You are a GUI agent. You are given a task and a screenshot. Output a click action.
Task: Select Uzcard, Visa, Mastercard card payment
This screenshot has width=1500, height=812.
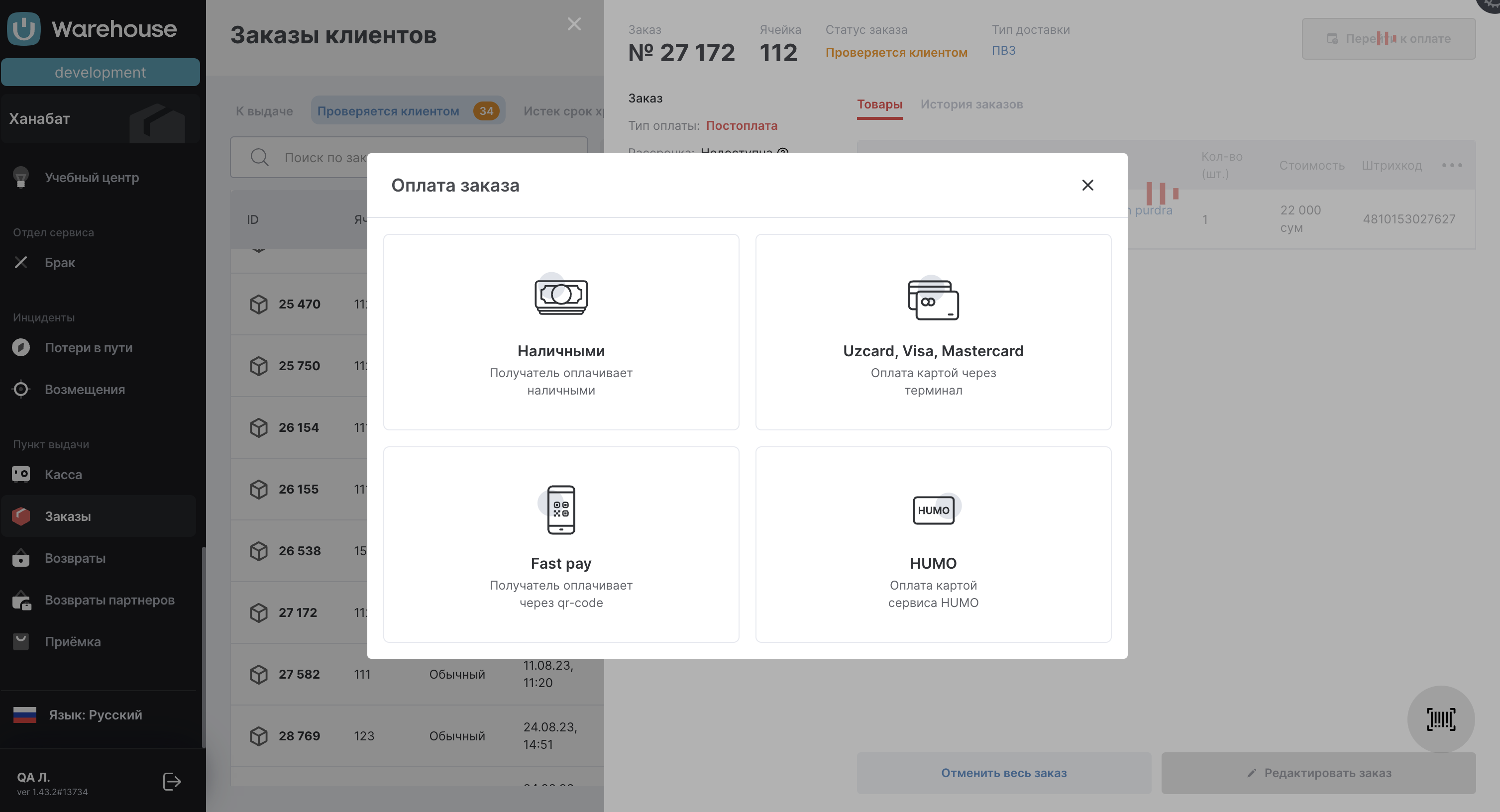pos(933,332)
